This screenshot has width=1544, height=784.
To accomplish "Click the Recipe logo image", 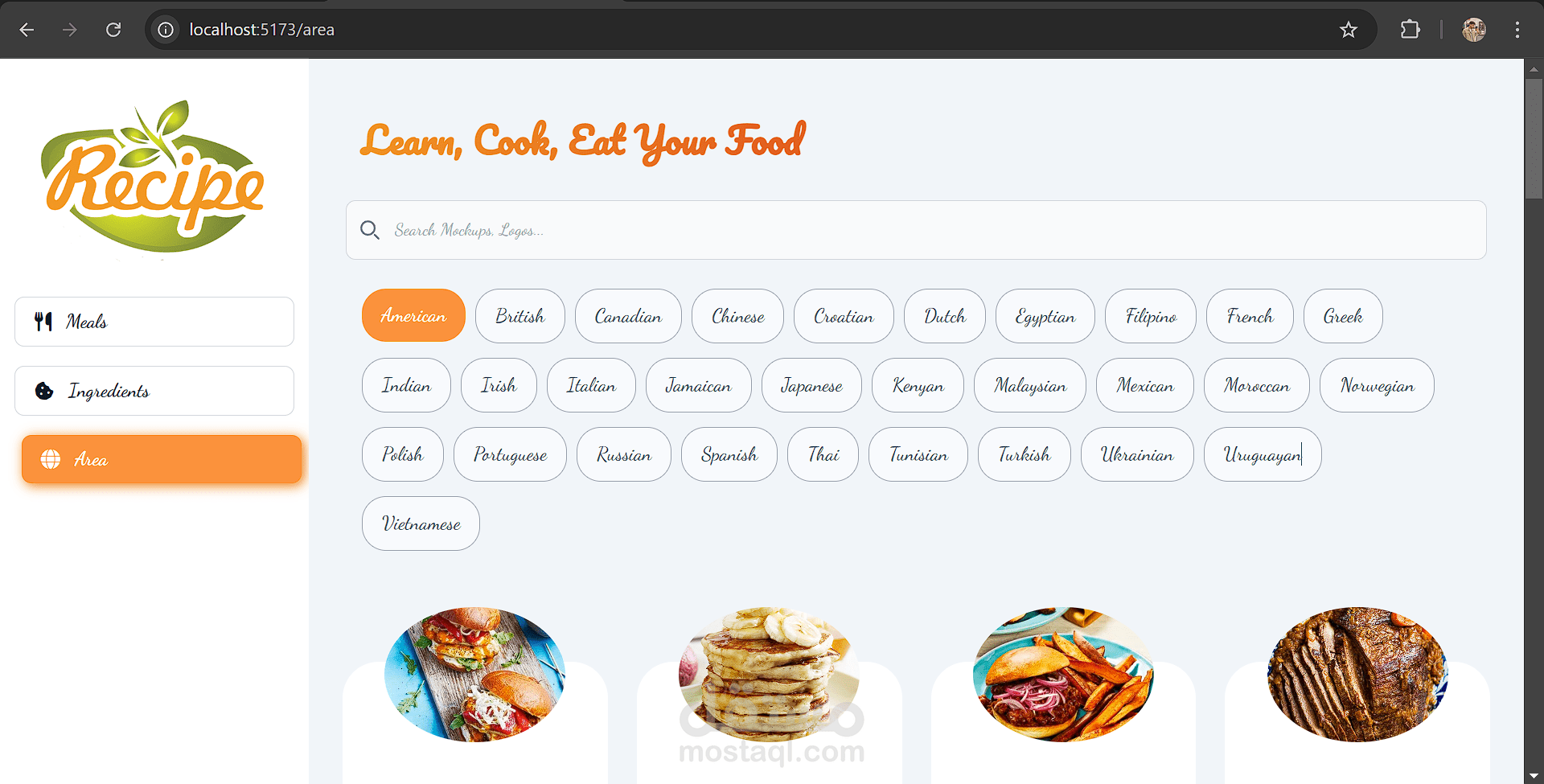I will (153, 177).
